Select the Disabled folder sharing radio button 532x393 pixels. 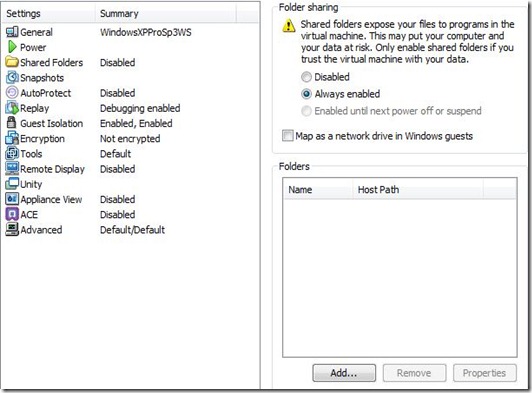coord(306,77)
